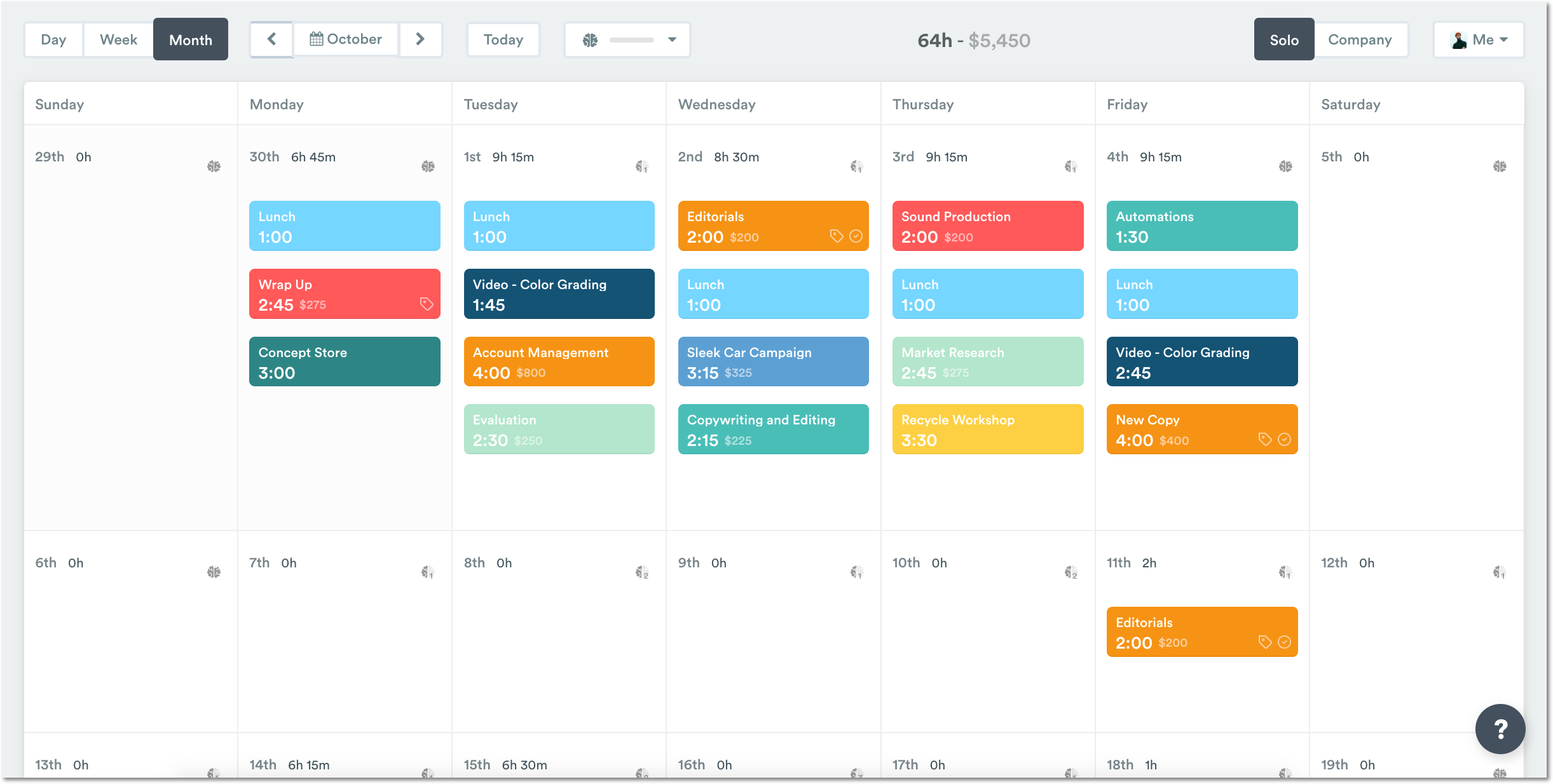Open the brain AI filter icon in the toolbar

tap(591, 39)
